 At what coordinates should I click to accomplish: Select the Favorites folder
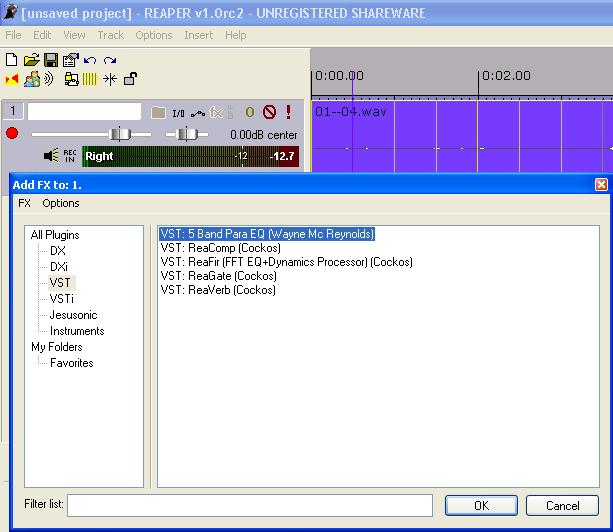(x=72, y=363)
